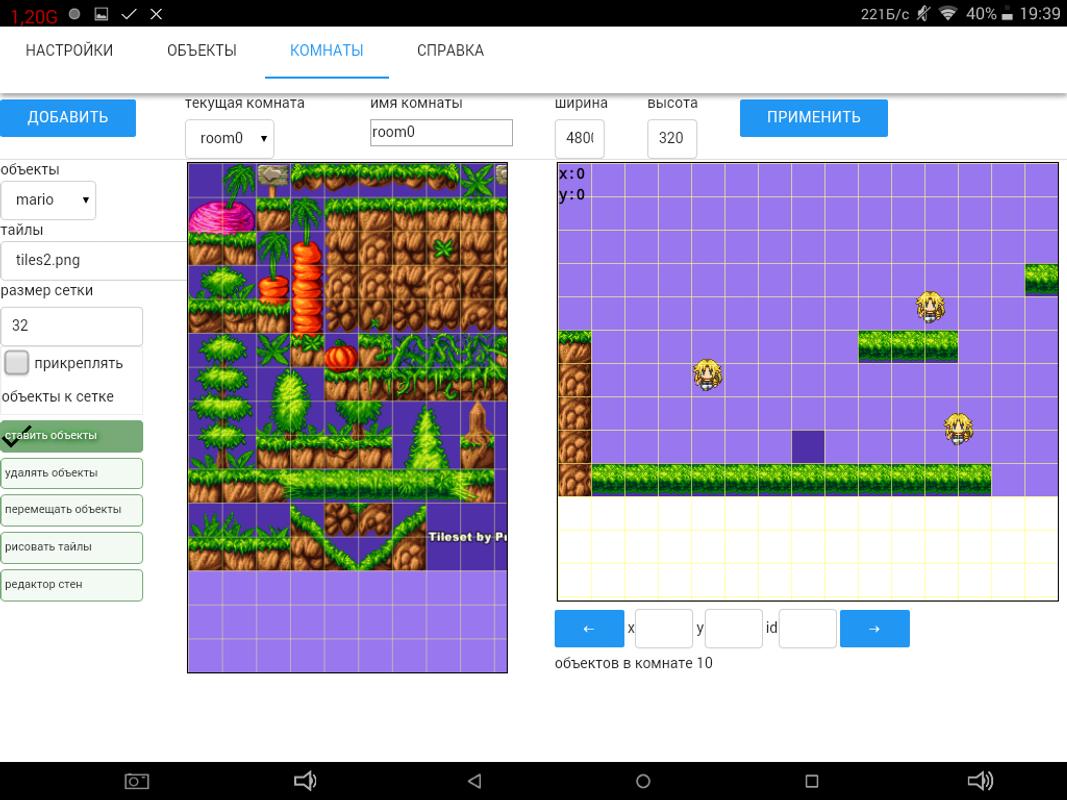
Task: Open the tiles dropdown tiles2.png
Action: tap(93, 260)
